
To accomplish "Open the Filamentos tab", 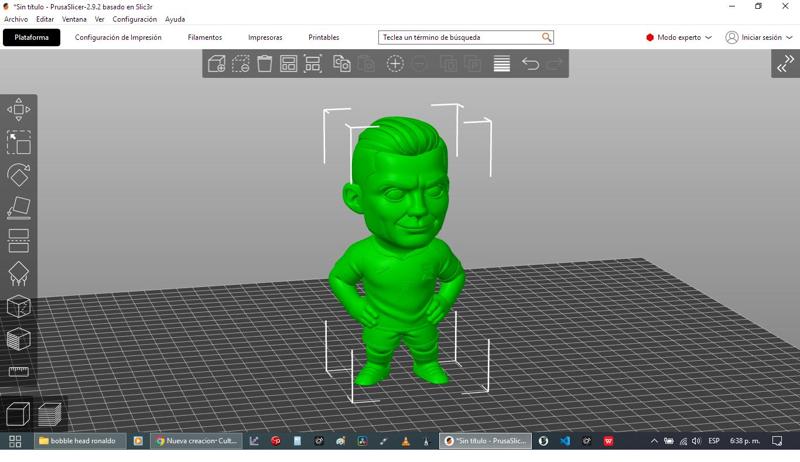I will pos(205,37).
